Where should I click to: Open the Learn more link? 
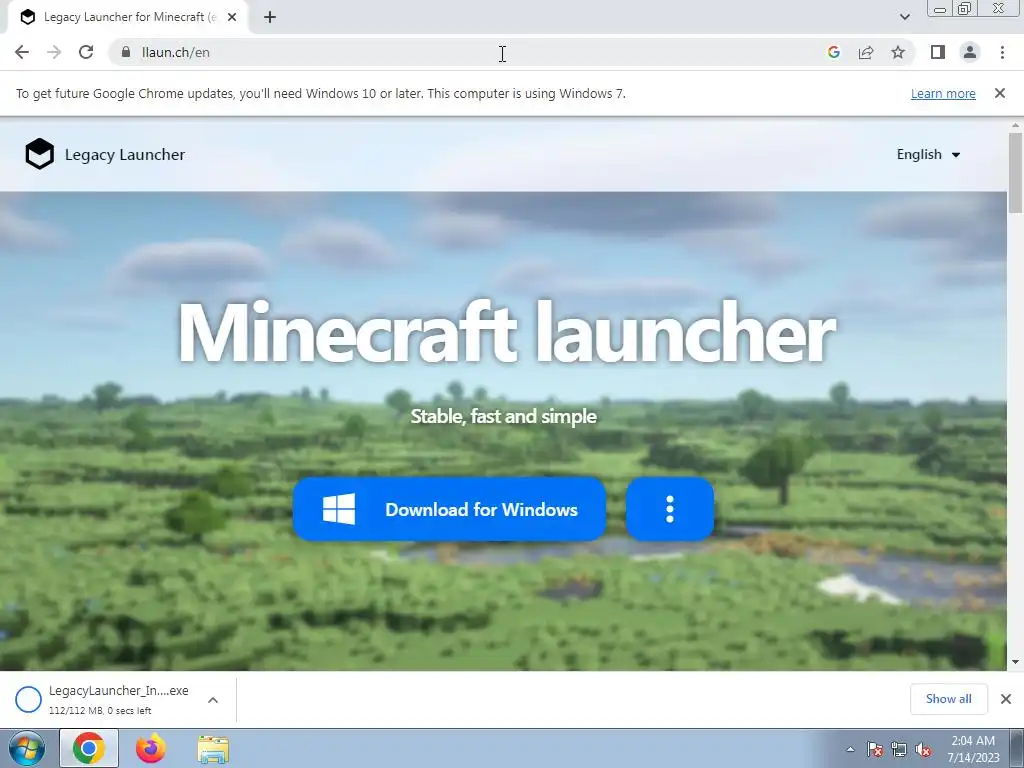[943, 93]
